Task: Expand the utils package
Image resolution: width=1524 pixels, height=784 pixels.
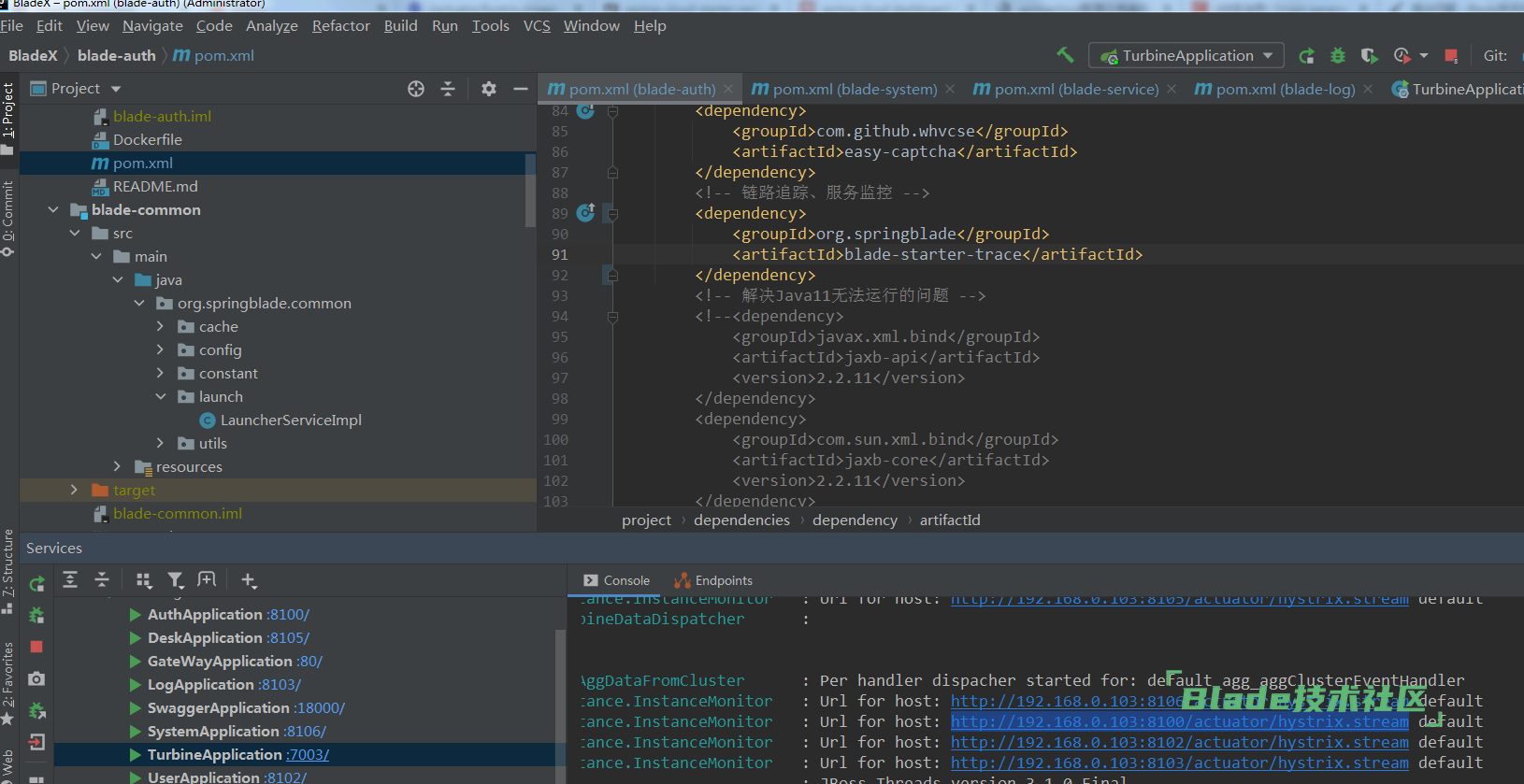Action: (x=161, y=444)
